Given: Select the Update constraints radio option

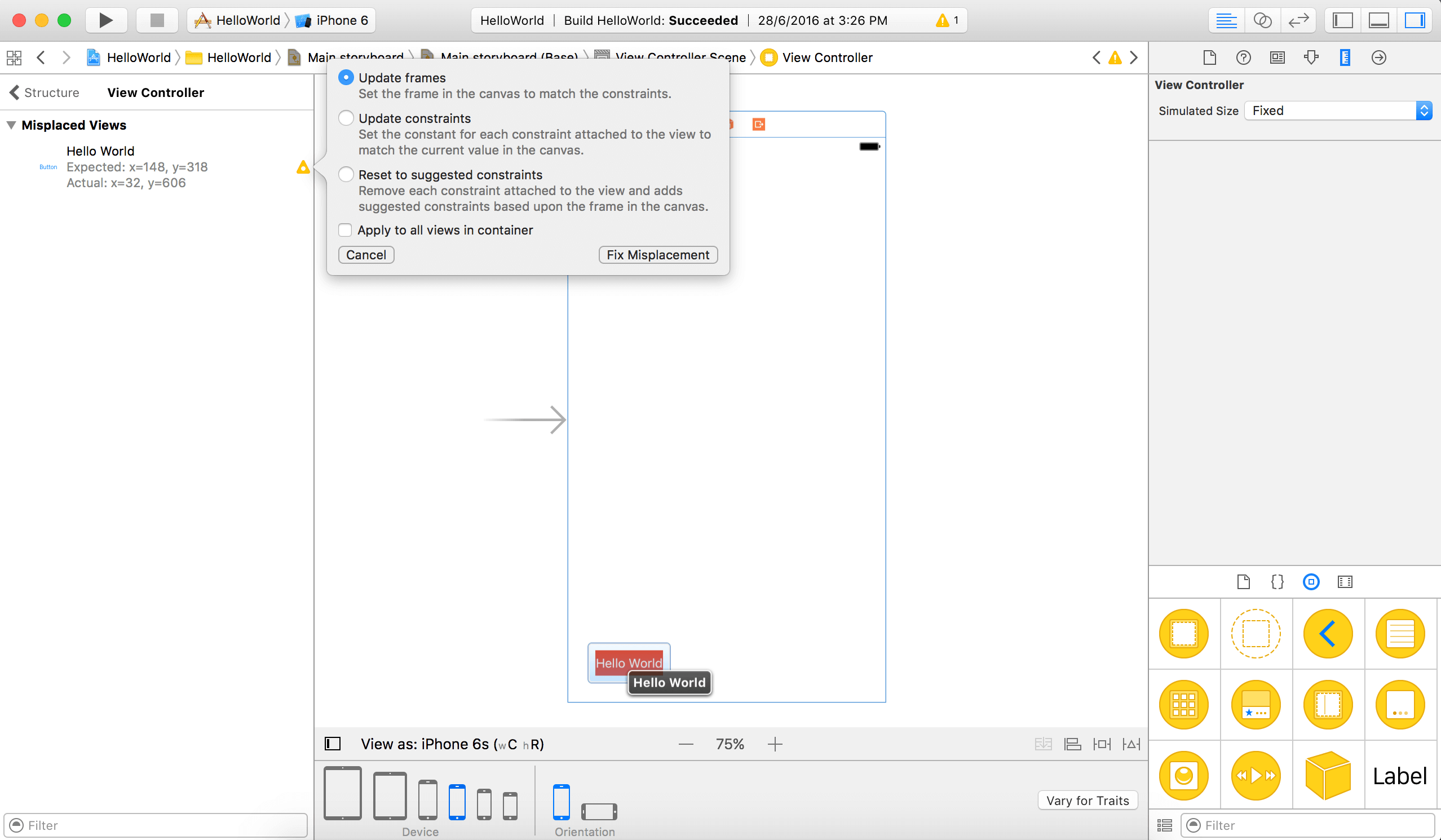Looking at the screenshot, I should click(x=346, y=118).
